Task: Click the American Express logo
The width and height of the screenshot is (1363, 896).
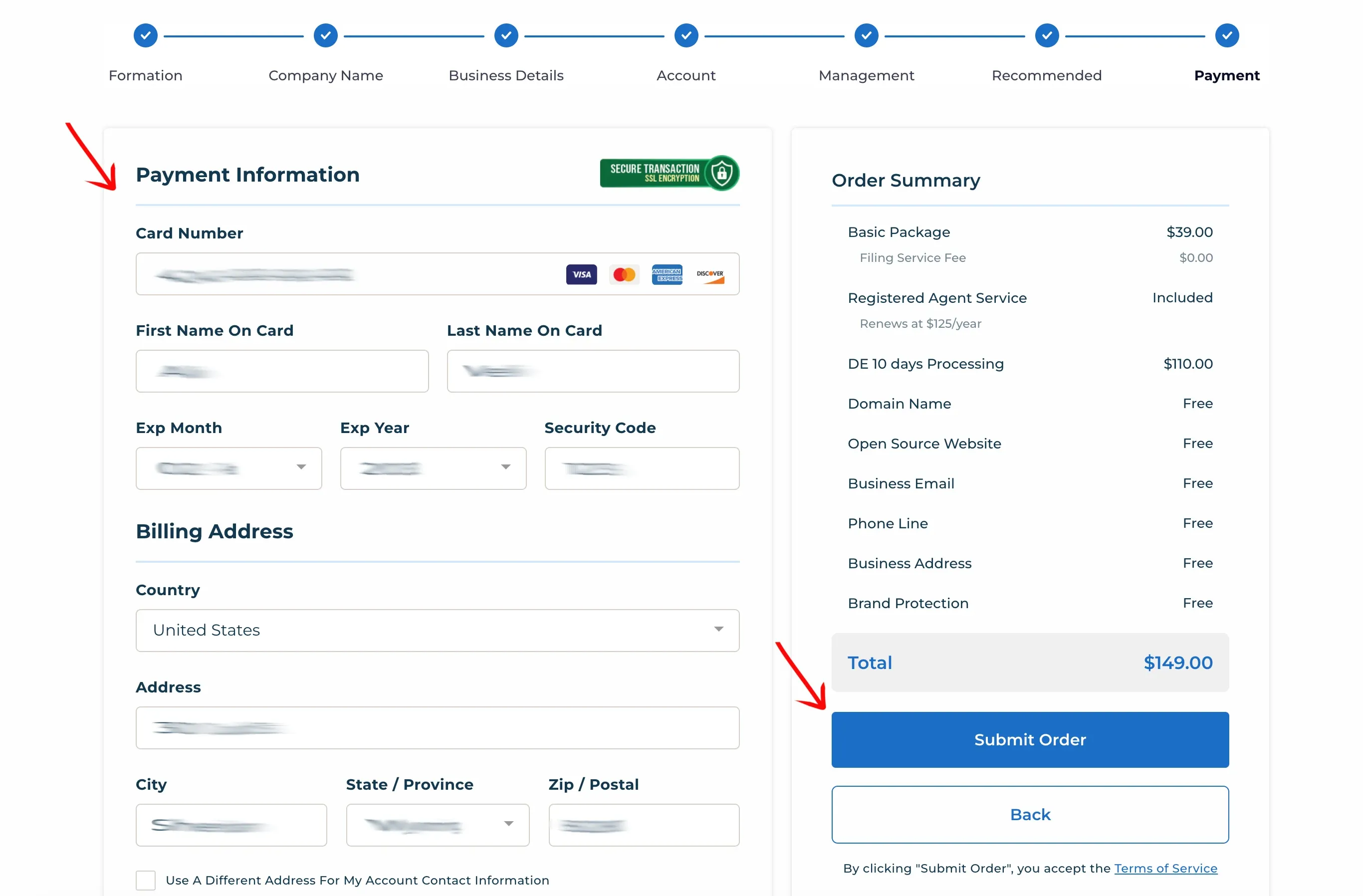Action: click(x=667, y=274)
